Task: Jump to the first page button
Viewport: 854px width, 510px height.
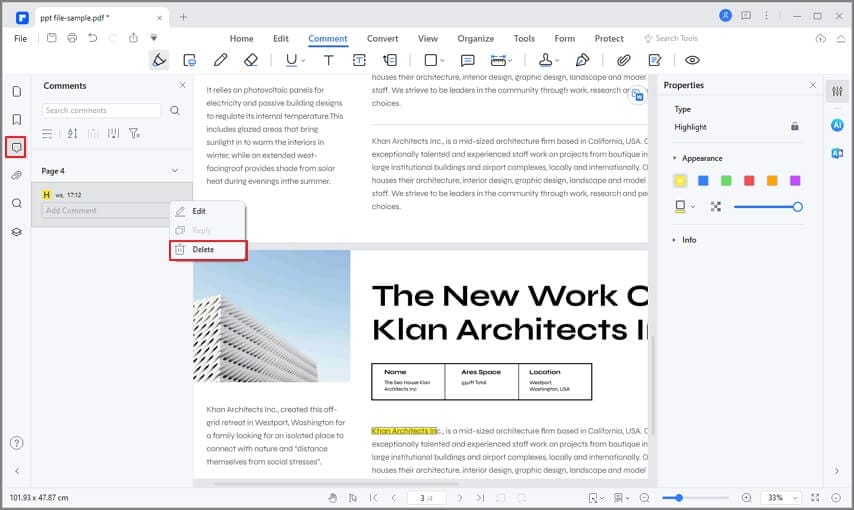Action: point(373,497)
